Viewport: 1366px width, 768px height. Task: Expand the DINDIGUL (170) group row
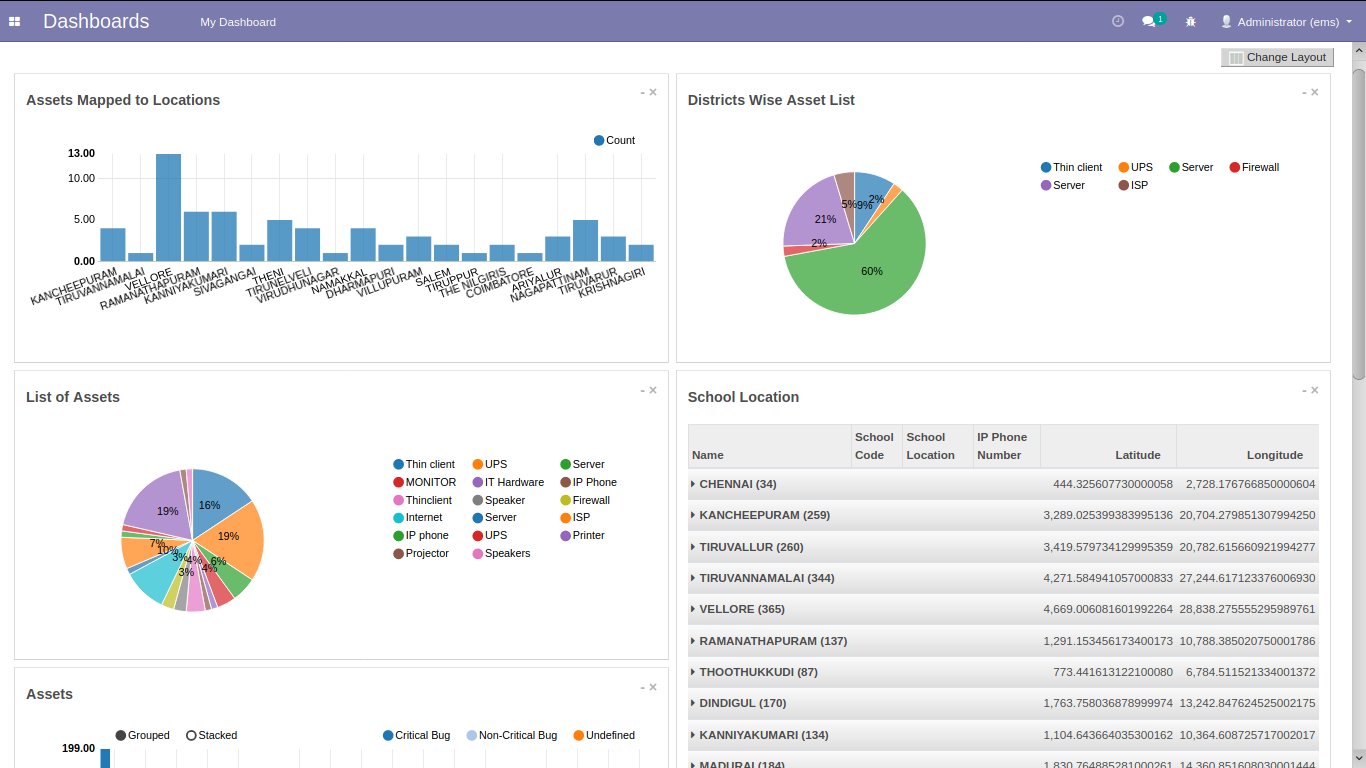1003,703
